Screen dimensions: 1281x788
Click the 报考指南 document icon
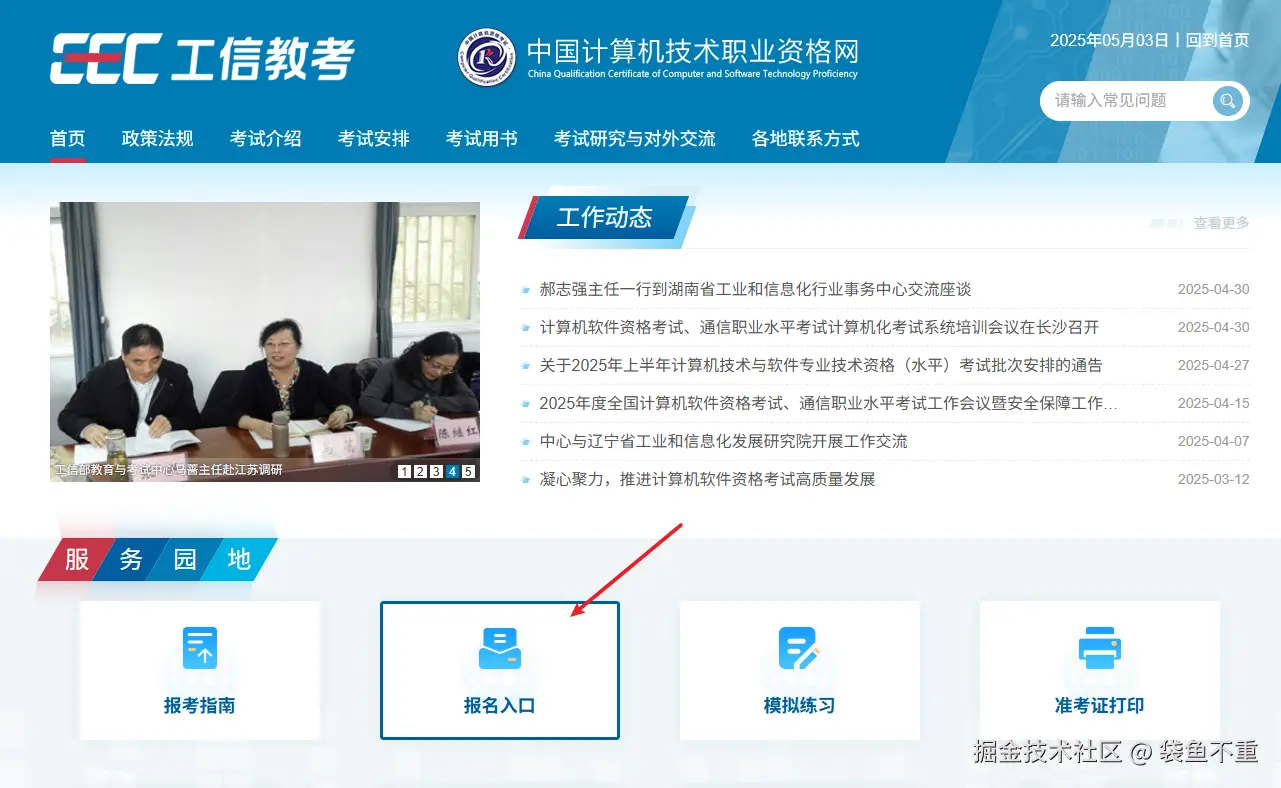[200, 648]
